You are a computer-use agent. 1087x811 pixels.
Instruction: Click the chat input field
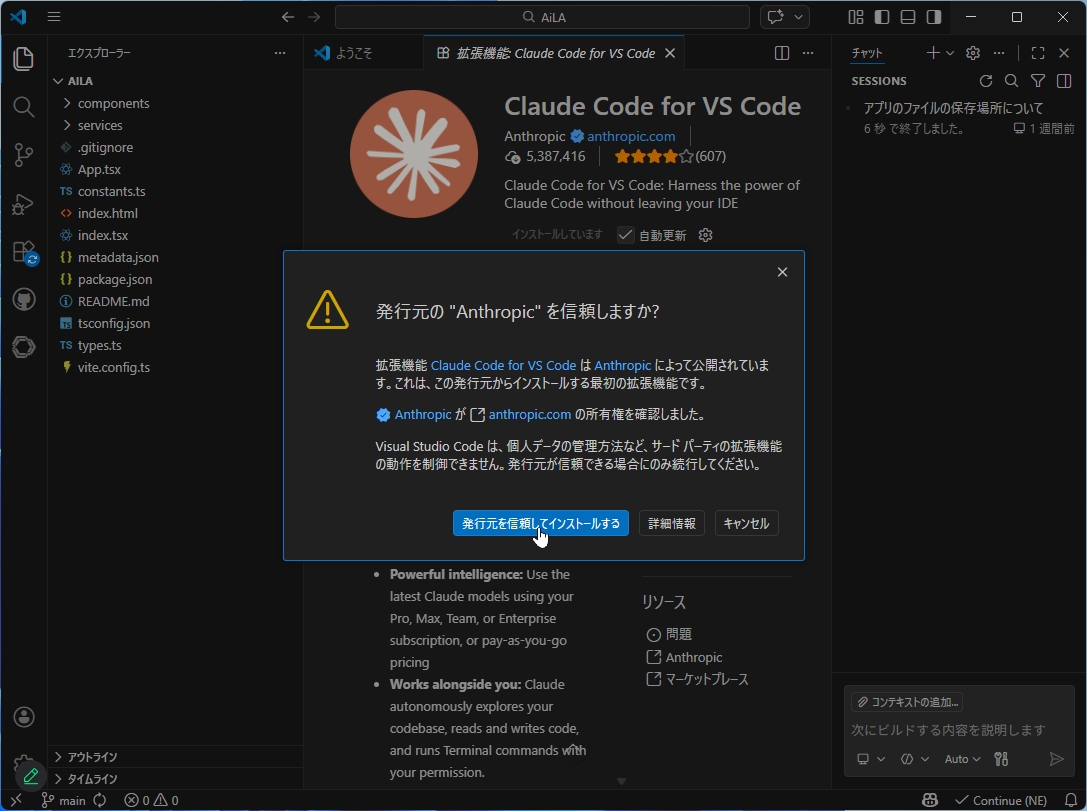coord(950,730)
